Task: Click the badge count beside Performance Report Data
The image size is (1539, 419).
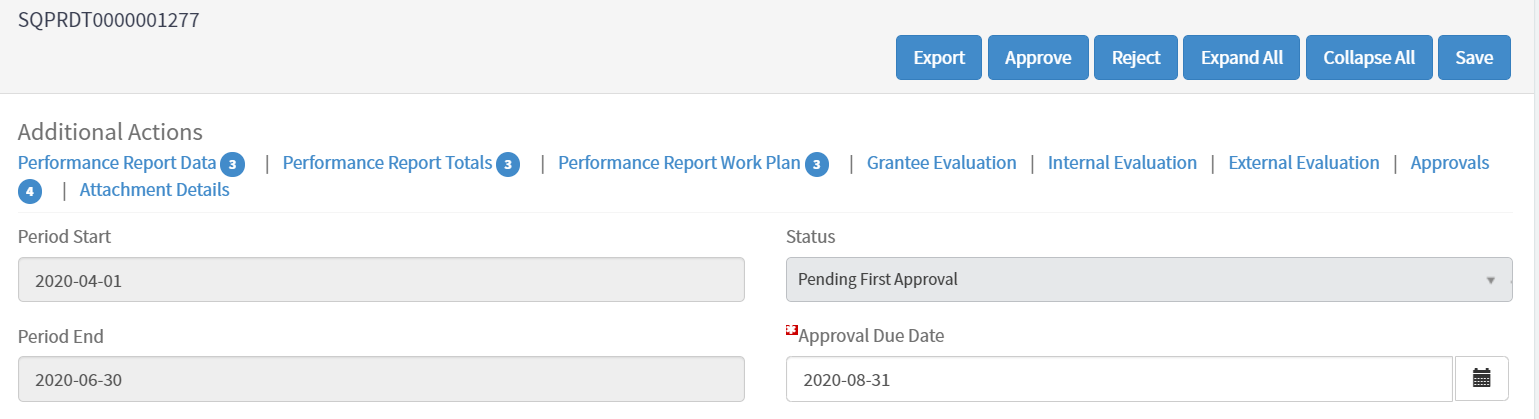Action: 232,164
